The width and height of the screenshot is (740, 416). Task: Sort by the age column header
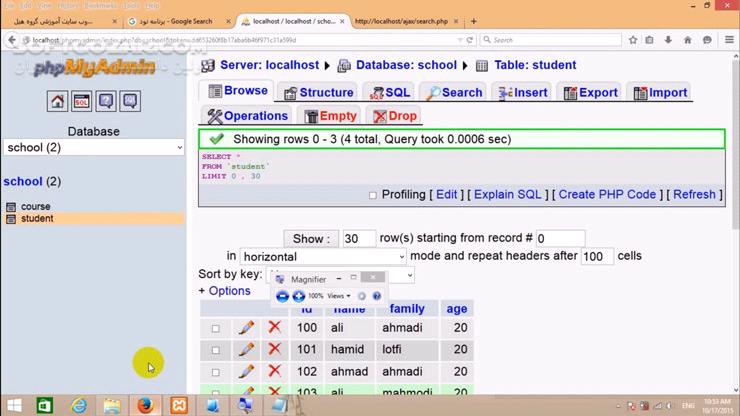click(x=457, y=309)
